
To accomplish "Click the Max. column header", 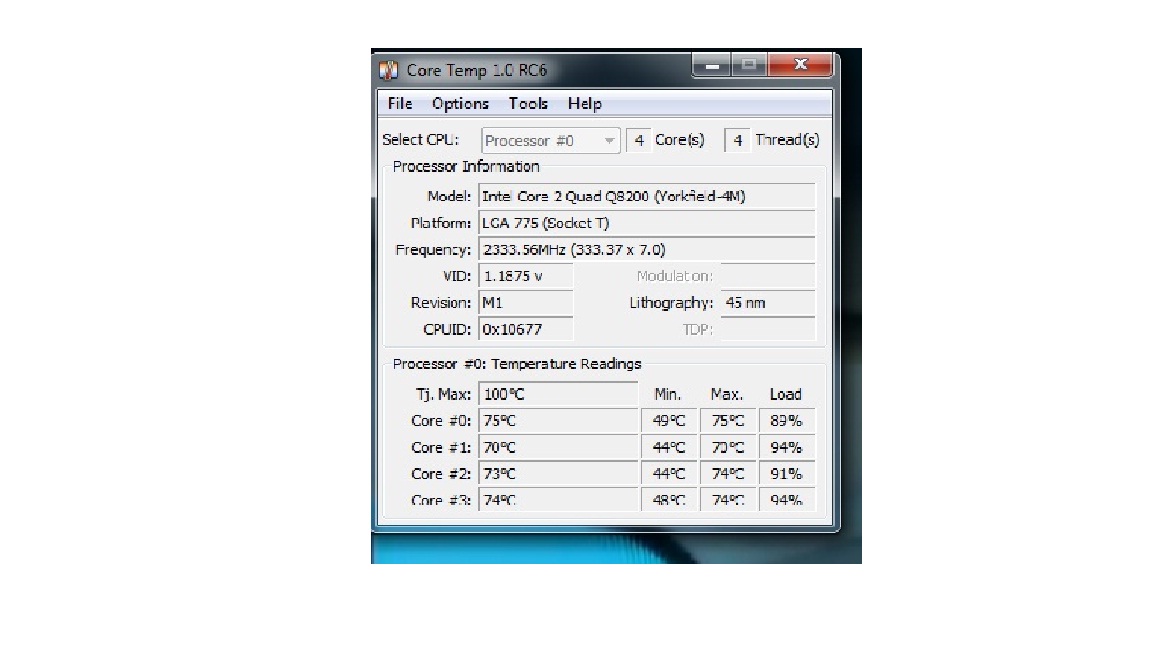I will point(727,395).
